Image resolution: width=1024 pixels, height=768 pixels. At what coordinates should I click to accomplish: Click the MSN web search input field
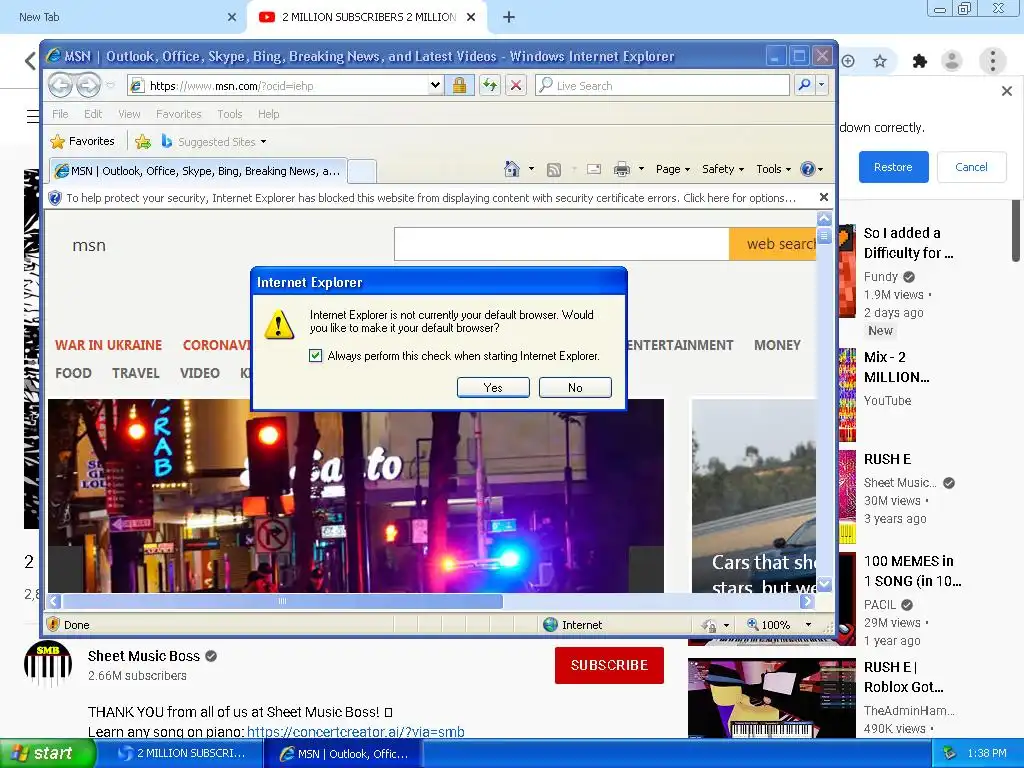562,244
